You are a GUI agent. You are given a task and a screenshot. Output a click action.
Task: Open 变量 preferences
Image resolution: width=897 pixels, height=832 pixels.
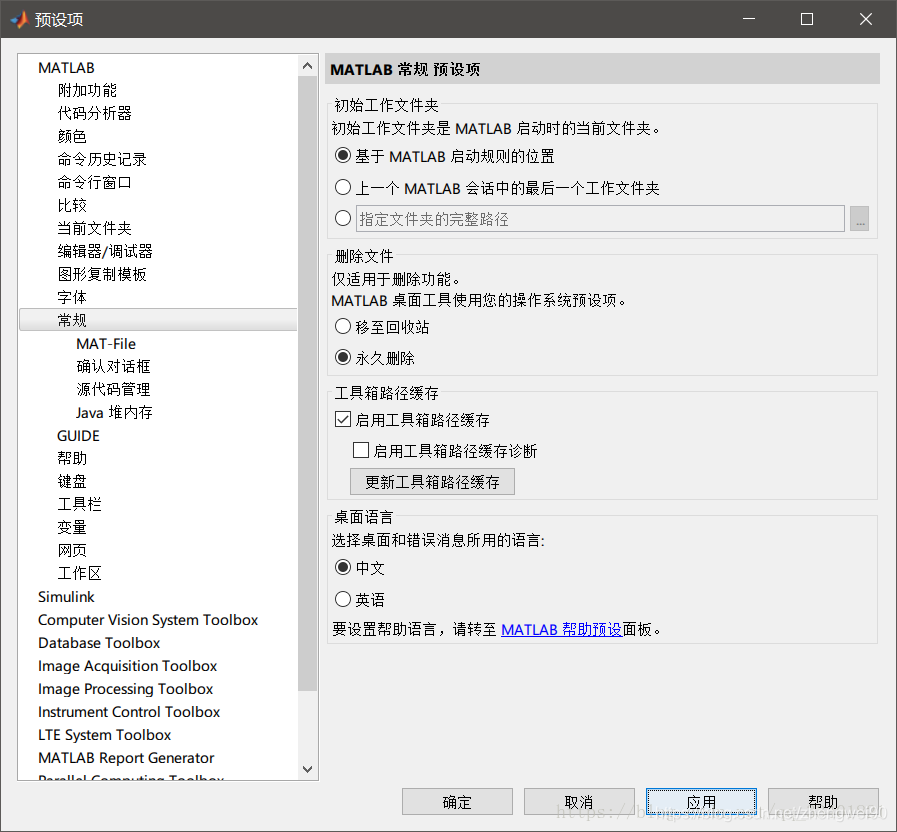click(x=72, y=527)
